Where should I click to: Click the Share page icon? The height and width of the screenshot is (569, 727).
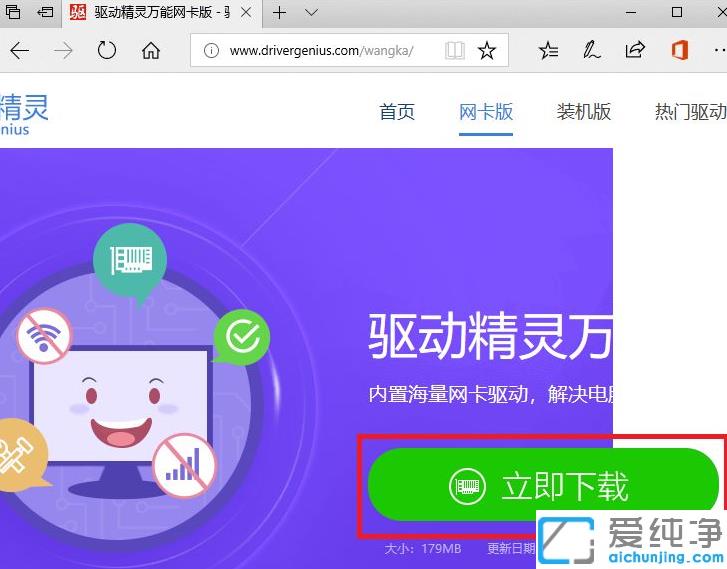(x=635, y=50)
